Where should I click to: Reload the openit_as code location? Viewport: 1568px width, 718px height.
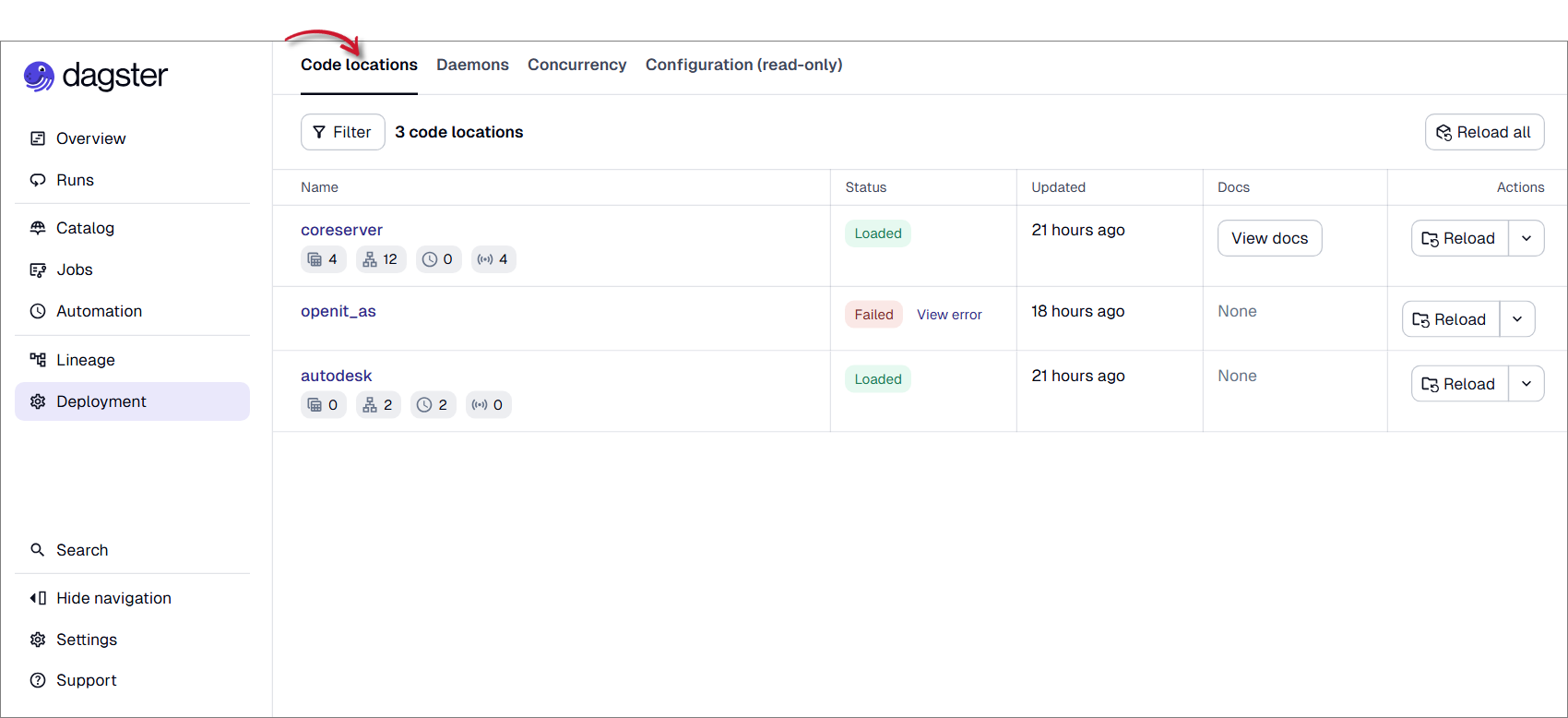(x=1450, y=319)
